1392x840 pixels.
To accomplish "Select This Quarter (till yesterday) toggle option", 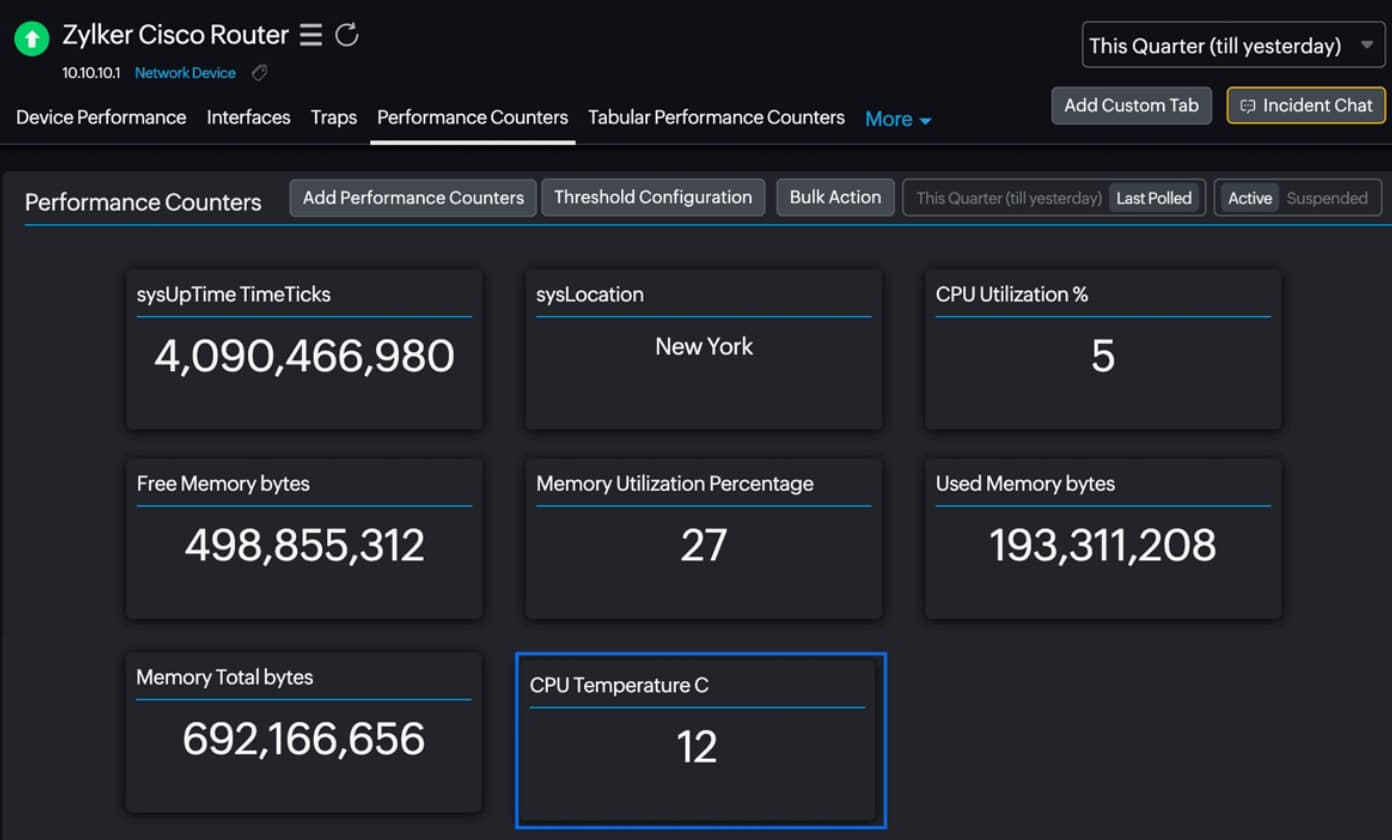I will 1008,198.
